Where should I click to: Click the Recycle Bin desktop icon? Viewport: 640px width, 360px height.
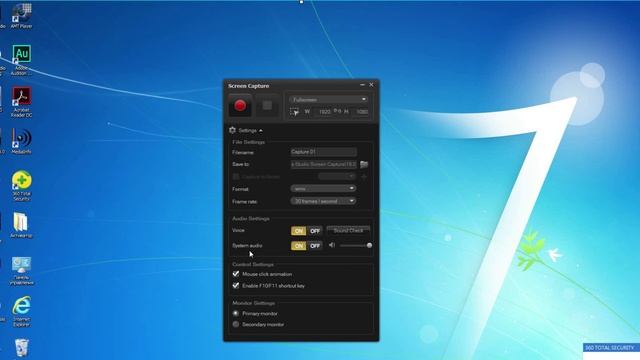point(21,348)
